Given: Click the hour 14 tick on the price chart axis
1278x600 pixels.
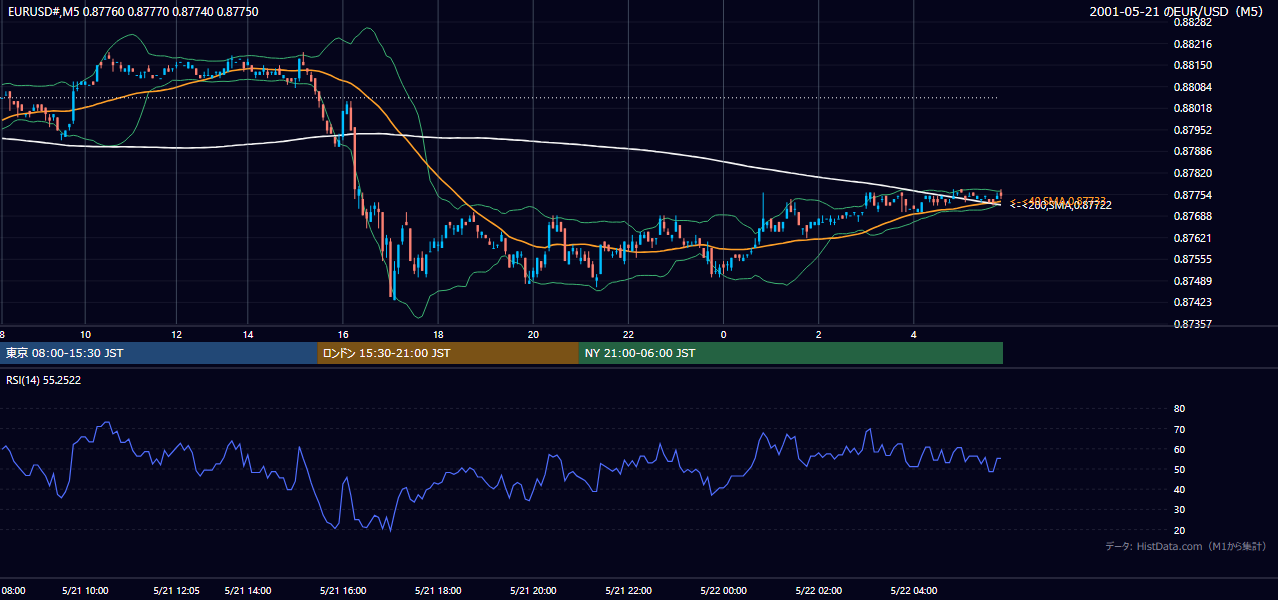Looking at the screenshot, I should (247, 334).
